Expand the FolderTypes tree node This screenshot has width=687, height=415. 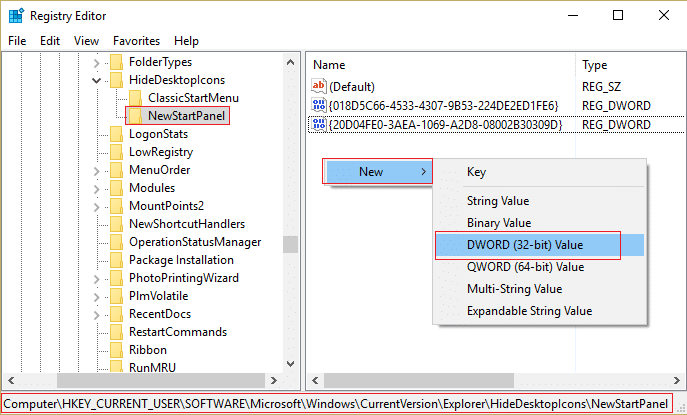(97, 63)
